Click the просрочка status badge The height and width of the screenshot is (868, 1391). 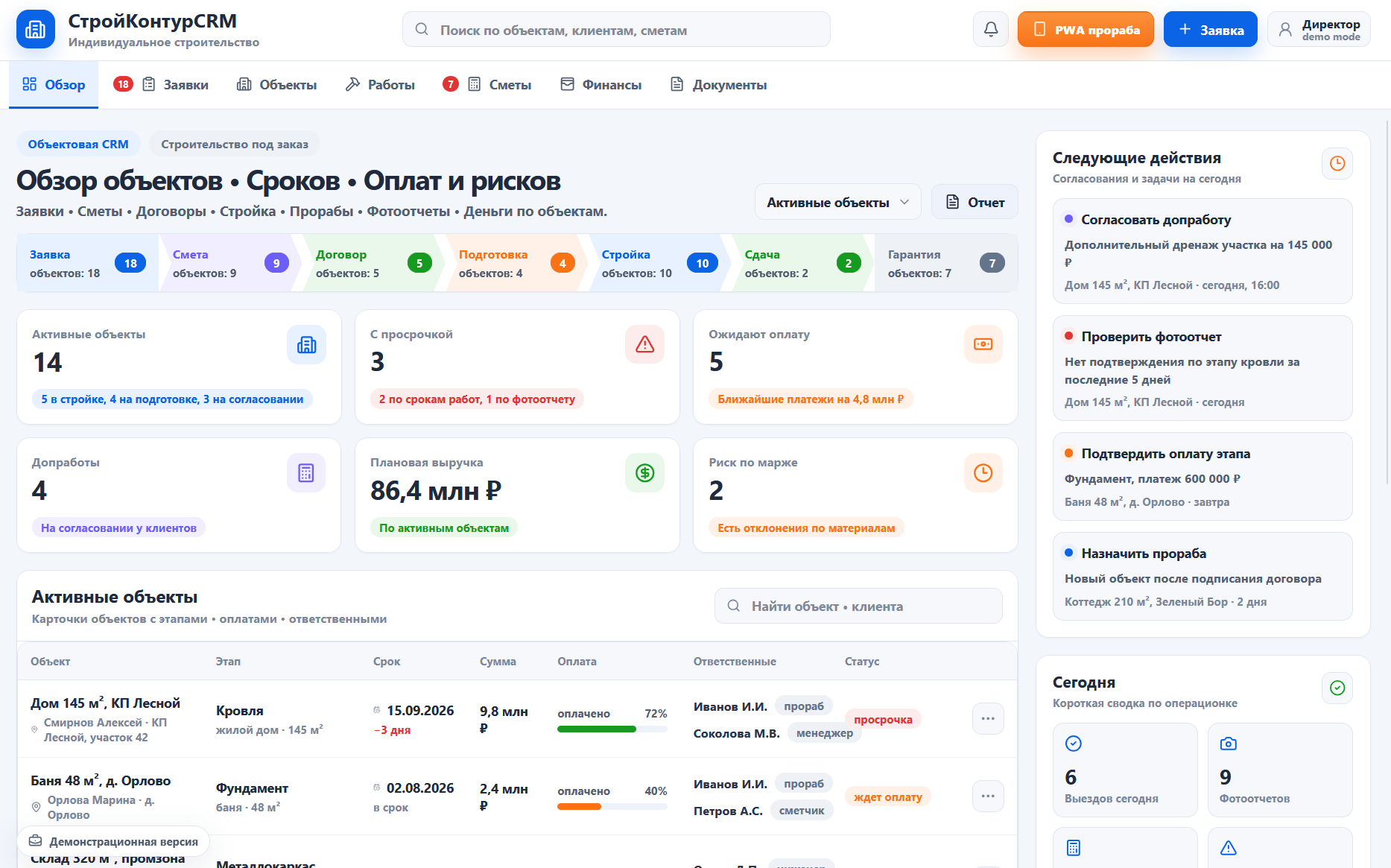883,719
